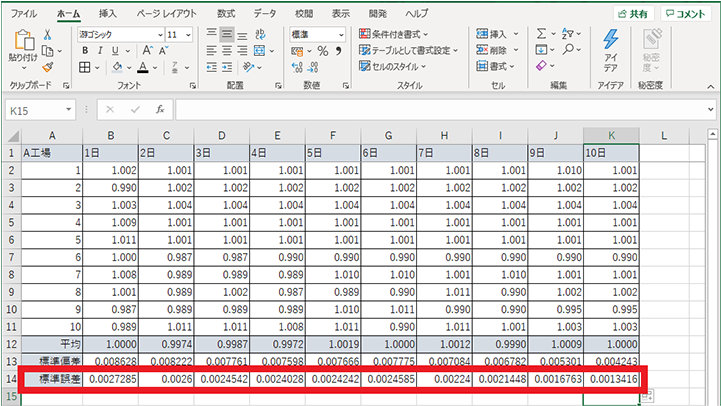
Task: Increase decimal places icon
Action: tap(297, 68)
